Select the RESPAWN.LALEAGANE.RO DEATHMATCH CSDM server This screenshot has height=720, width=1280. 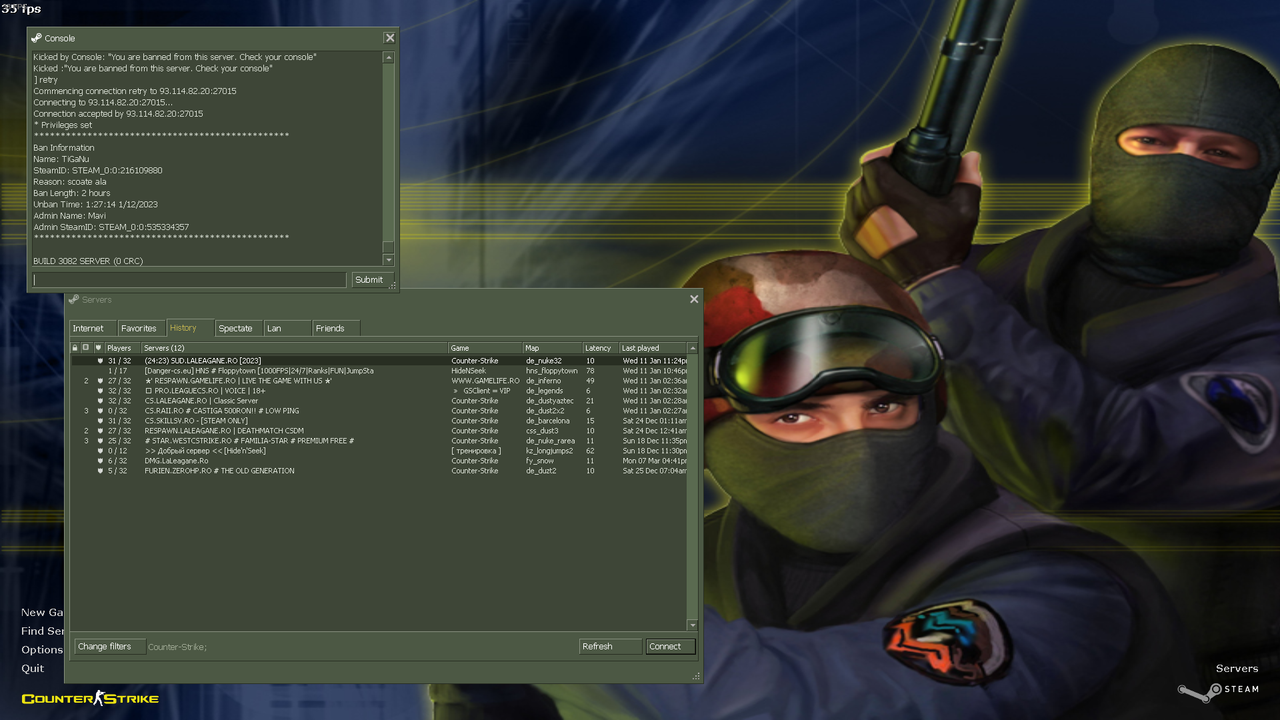pos(378,430)
